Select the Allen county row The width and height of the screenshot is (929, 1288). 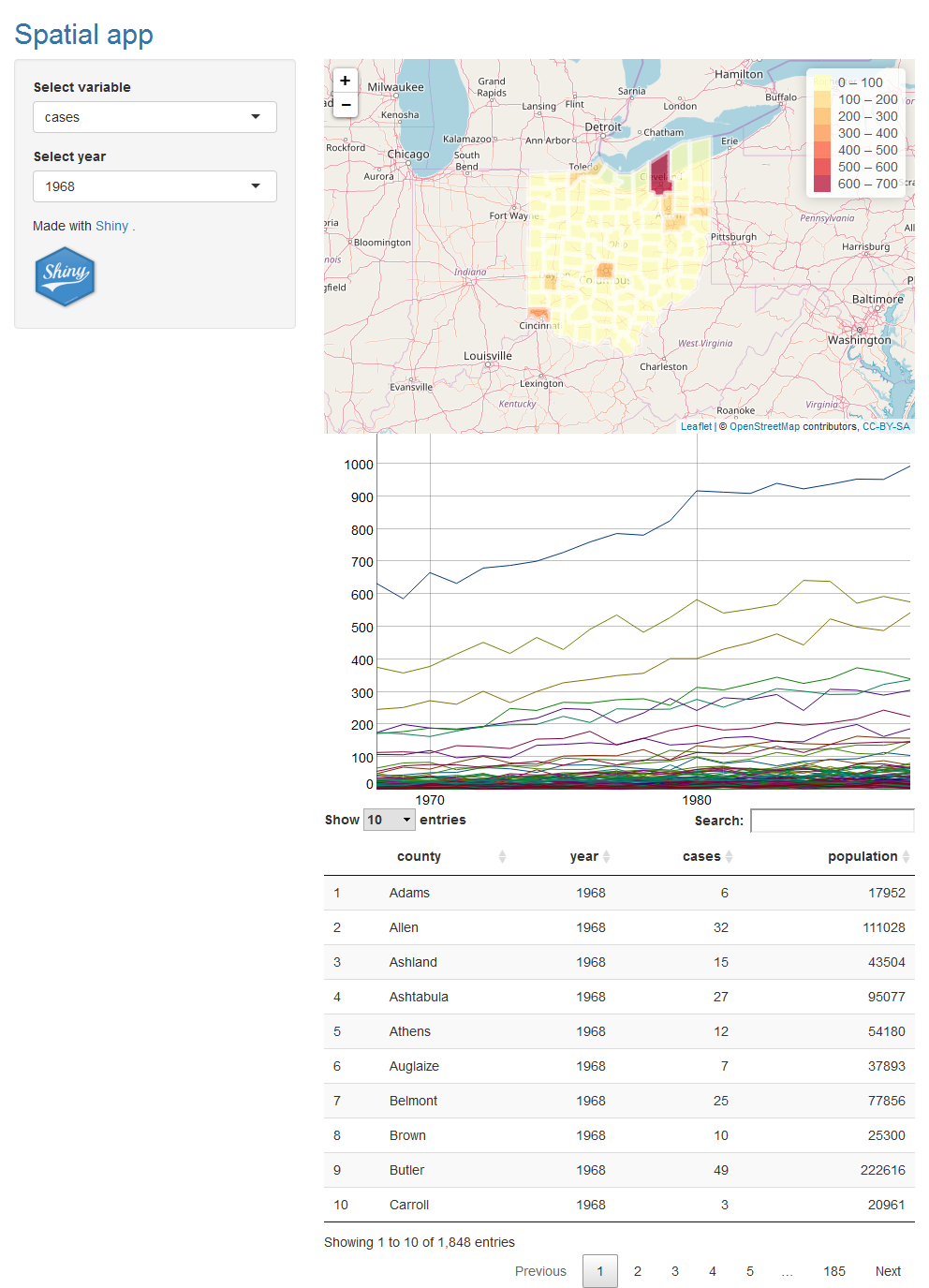pyautogui.click(x=619, y=927)
